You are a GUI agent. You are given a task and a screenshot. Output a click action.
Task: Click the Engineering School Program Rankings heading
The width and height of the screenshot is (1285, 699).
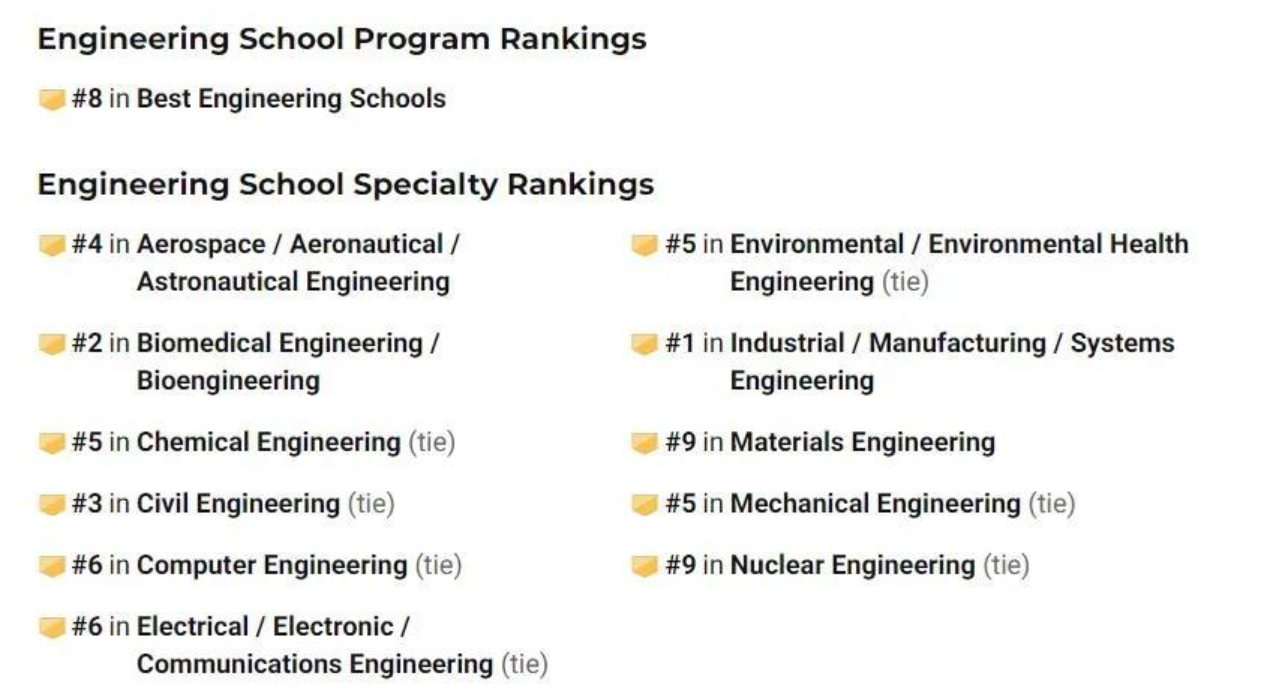(341, 39)
